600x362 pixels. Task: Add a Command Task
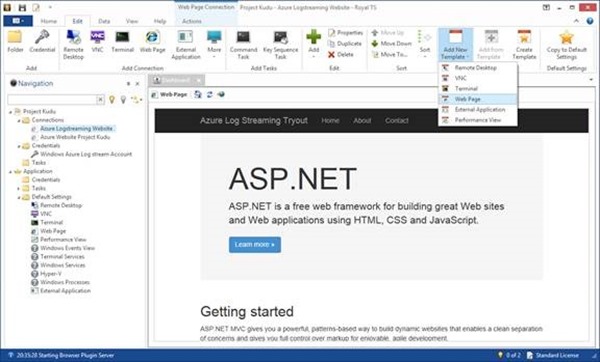click(x=243, y=45)
